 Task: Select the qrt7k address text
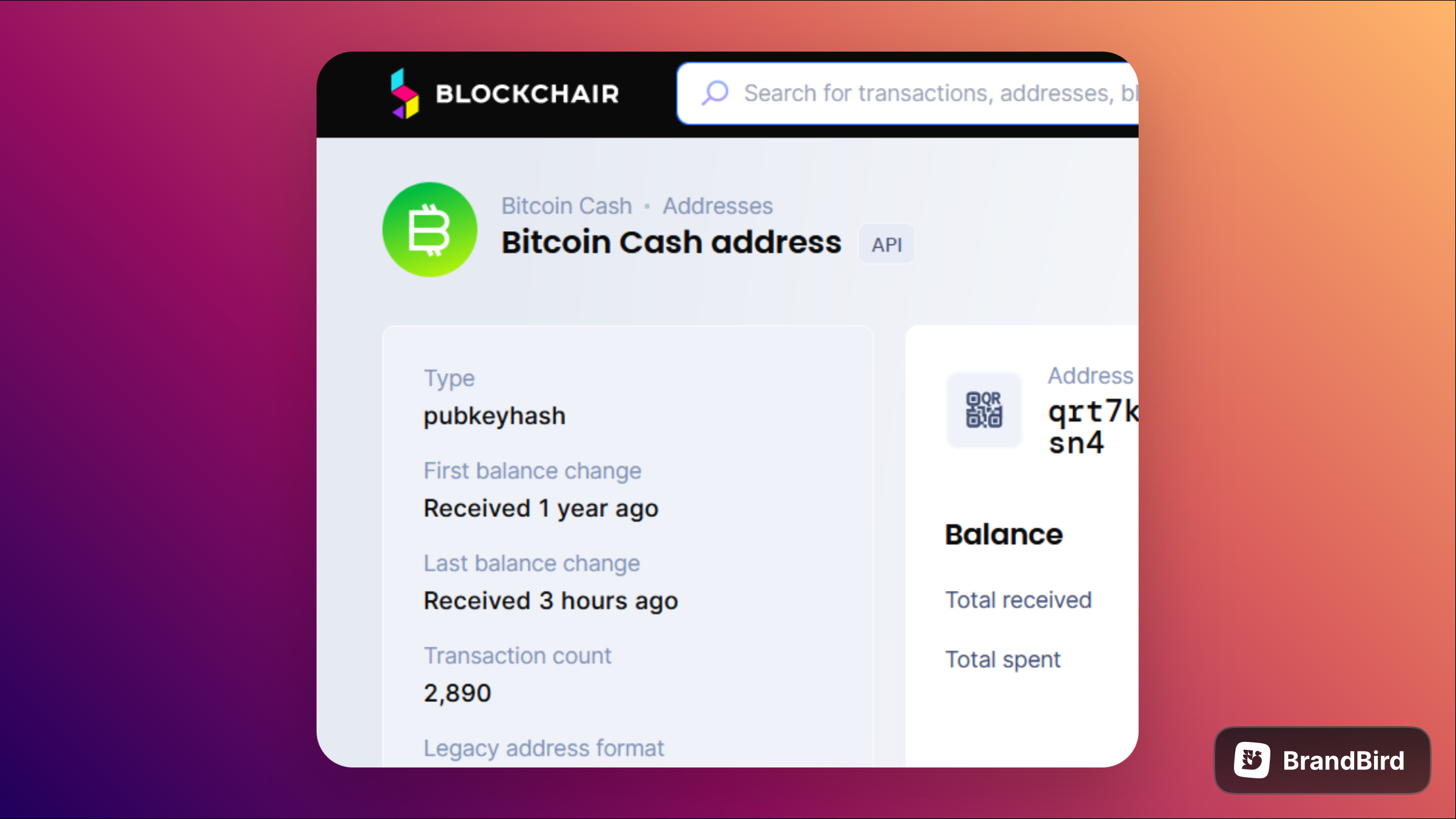1093,427
